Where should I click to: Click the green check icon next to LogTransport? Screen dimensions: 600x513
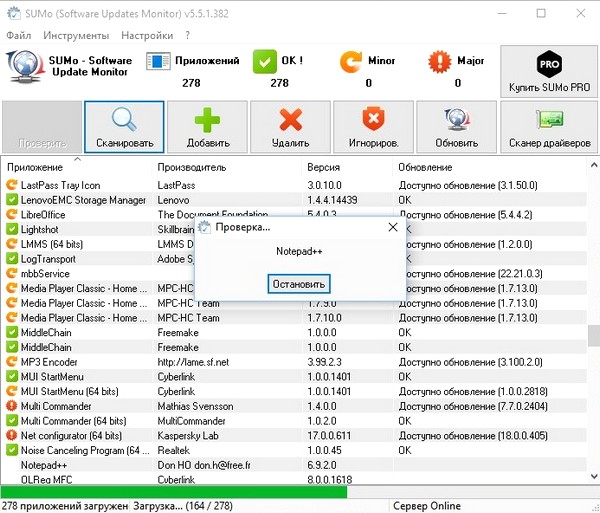coord(12,259)
